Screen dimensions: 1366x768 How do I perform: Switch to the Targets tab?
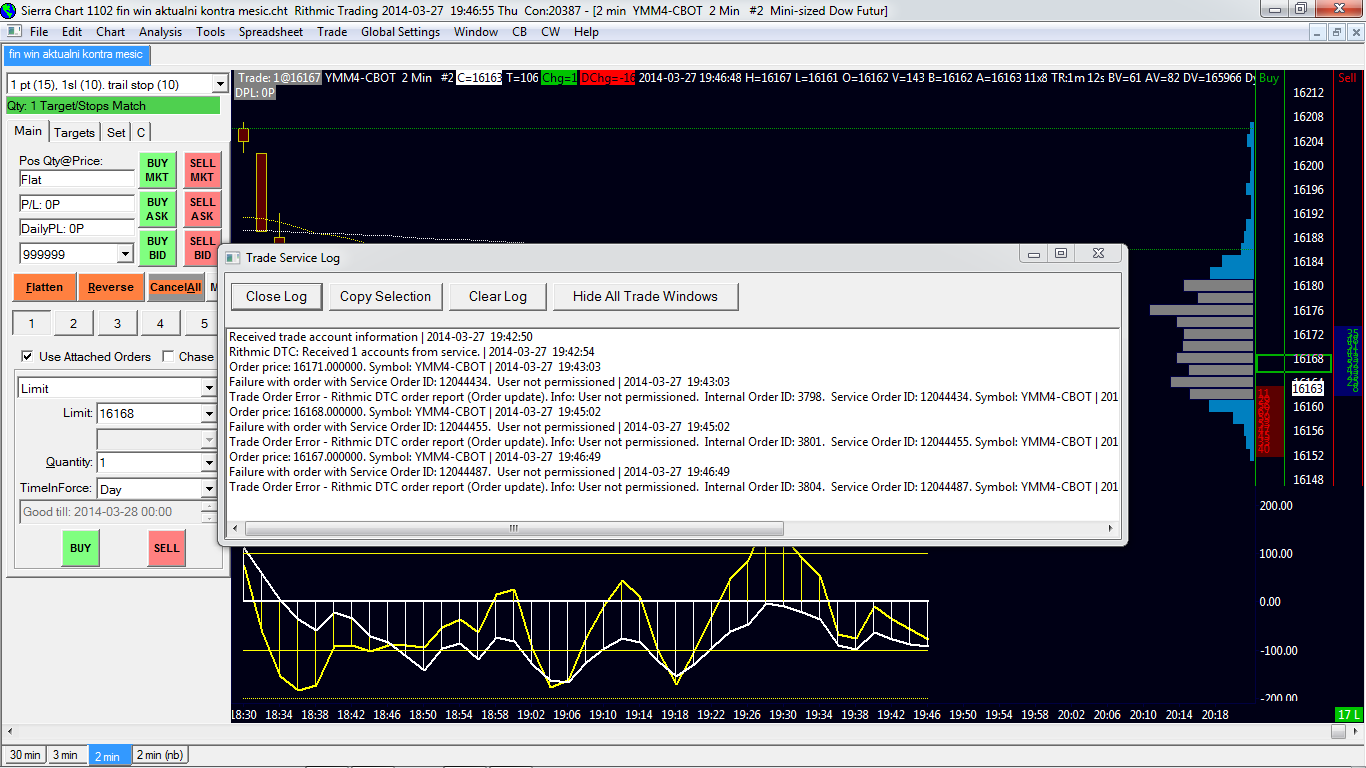74,132
